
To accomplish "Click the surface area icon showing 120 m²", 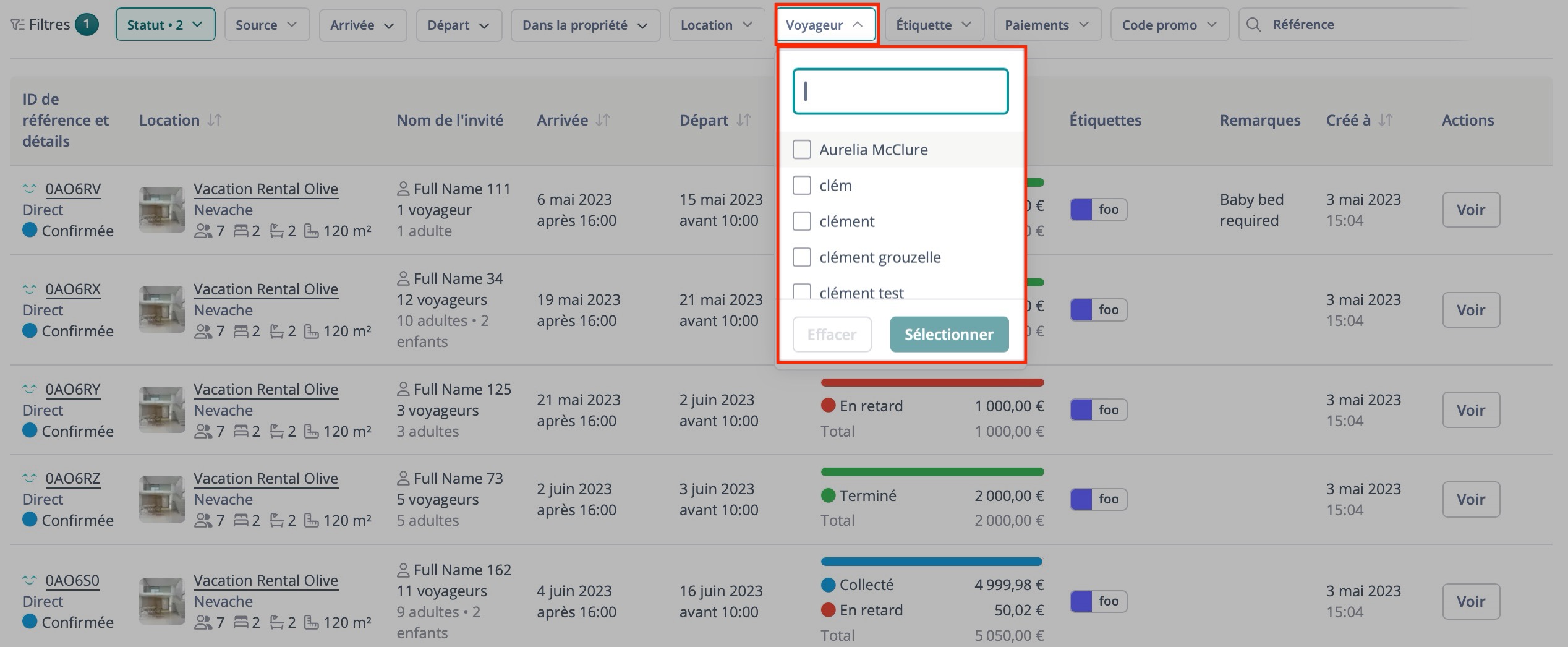I will pos(312,231).
